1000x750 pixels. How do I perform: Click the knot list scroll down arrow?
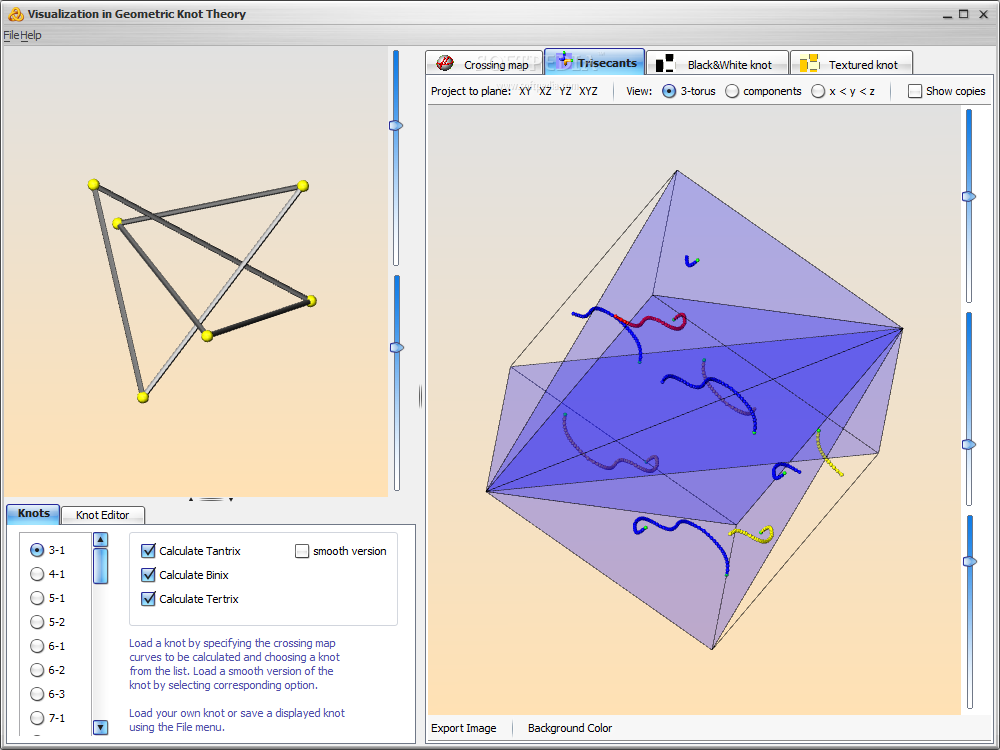100,726
